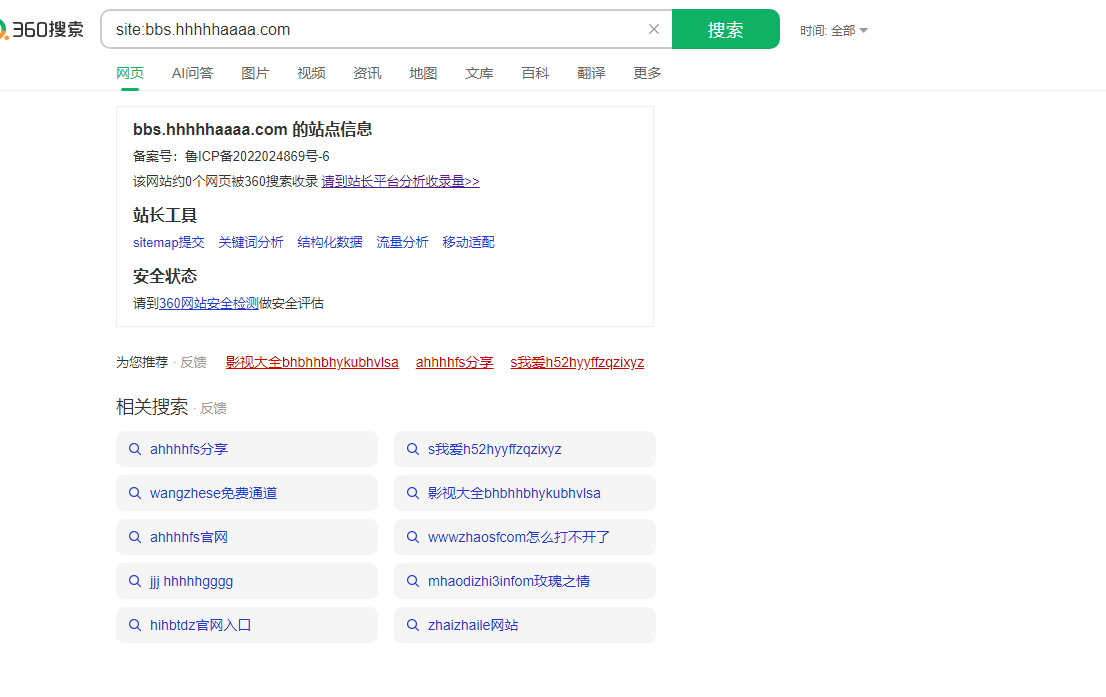Viewport: 1106px width, 697px height.
Task: Open recommended link 影视大全bhbhhbhykubhvlsa
Action: click(312, 363)
